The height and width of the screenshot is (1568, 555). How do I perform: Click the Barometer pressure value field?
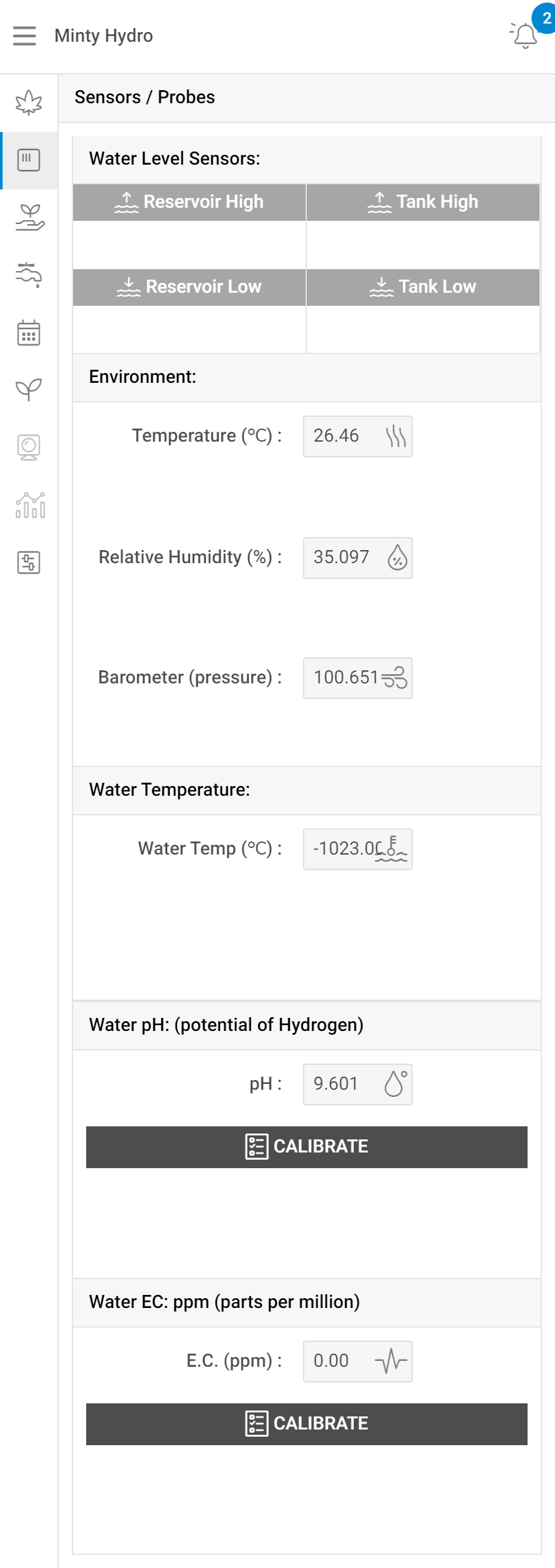357,678
